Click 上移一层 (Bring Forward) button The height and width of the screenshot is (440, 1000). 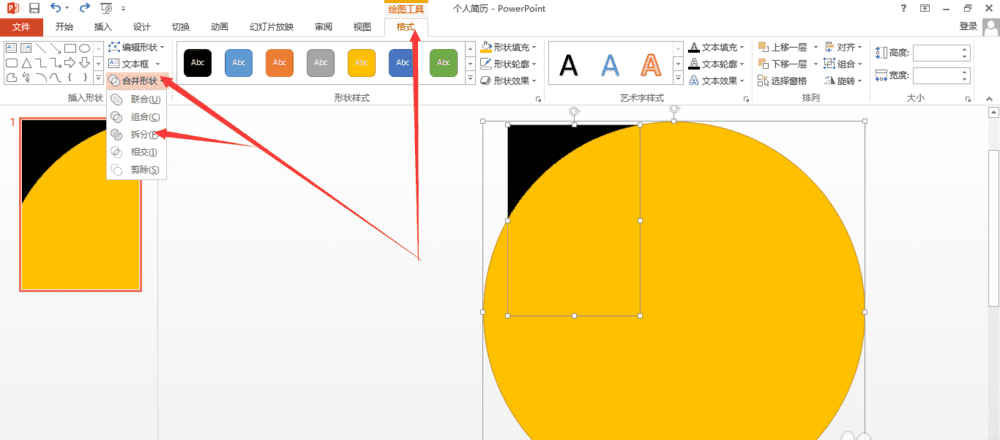(x=783, y=47)
